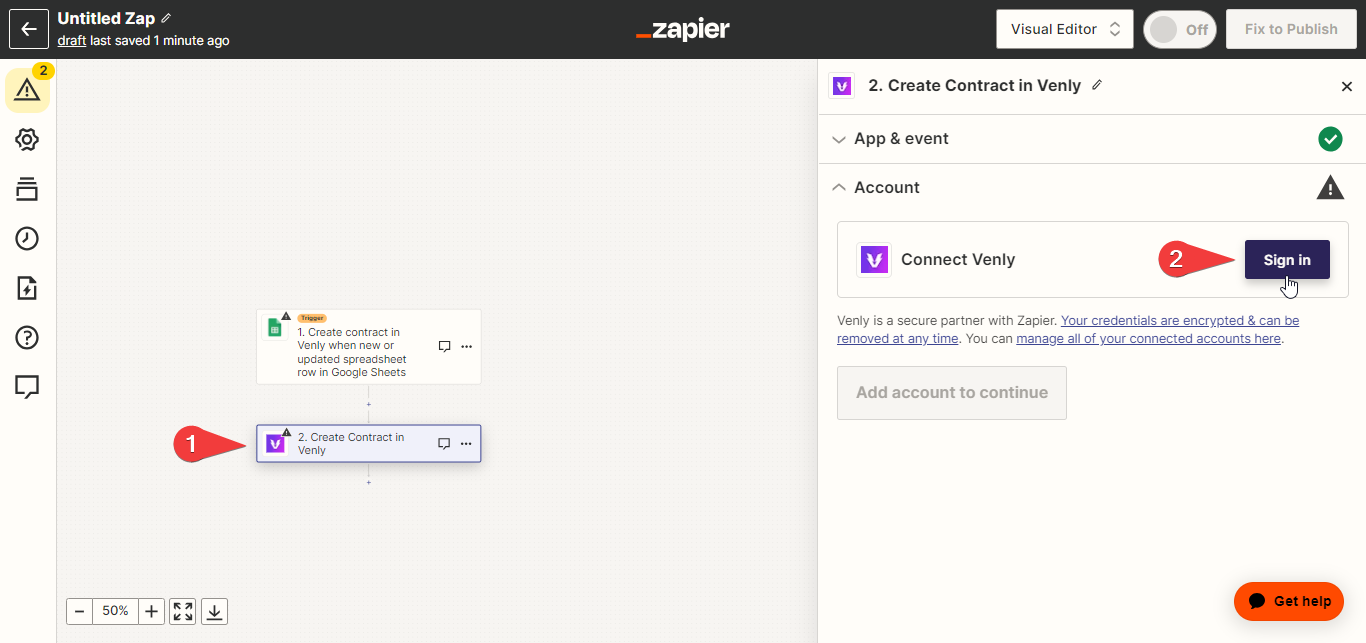Add a comment on step 2

(x=444, y=443)
